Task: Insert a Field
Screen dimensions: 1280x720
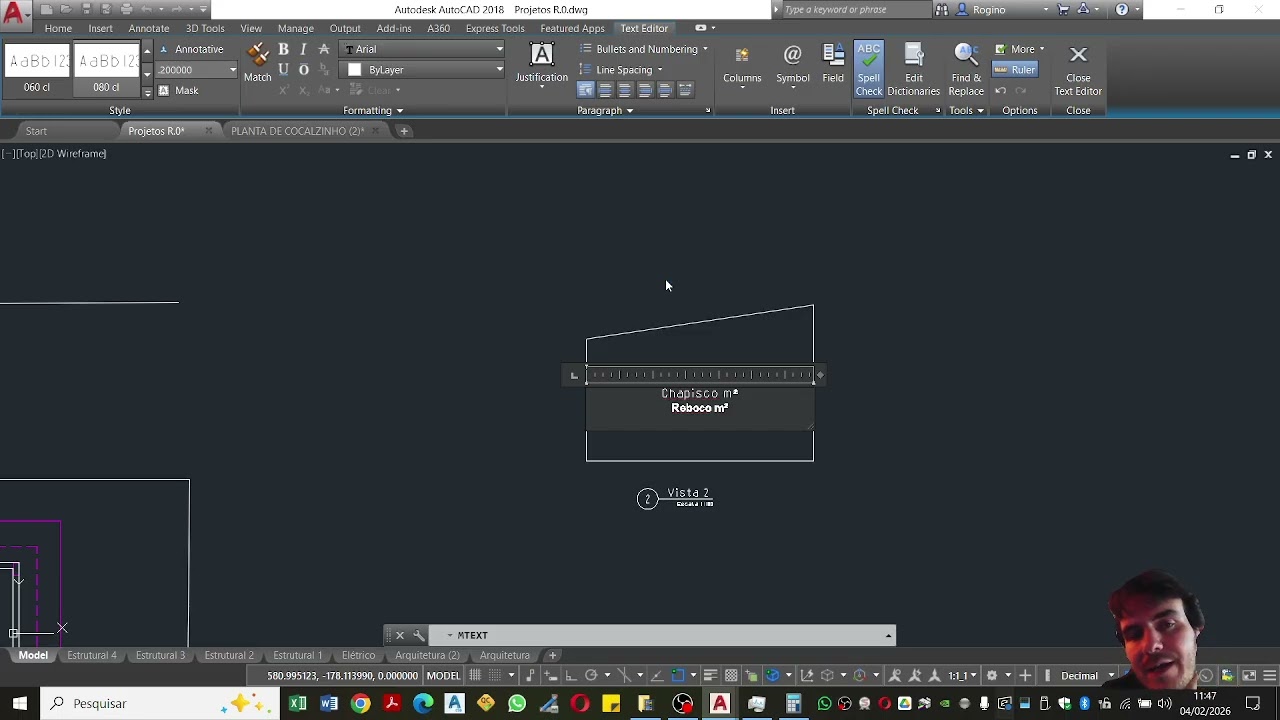Action: point(833,65)
